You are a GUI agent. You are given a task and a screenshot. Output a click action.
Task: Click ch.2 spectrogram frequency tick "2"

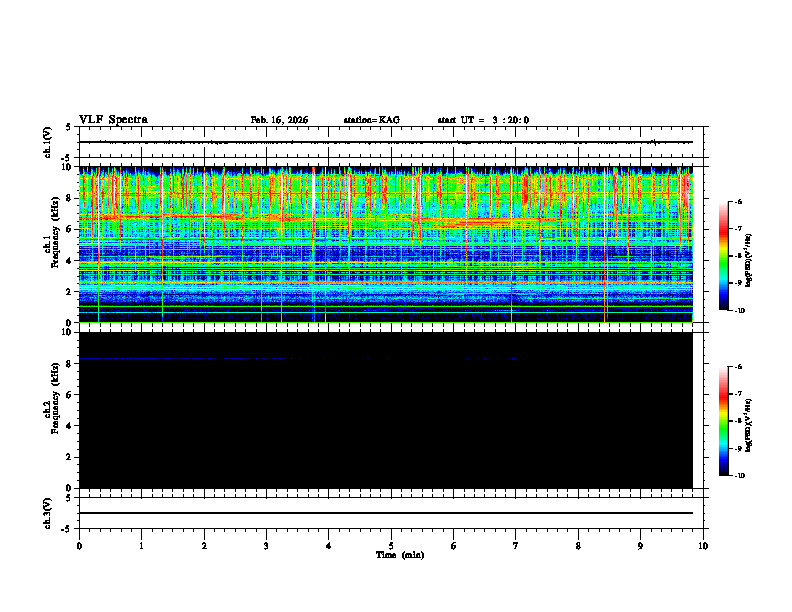(x=70, y=457)
